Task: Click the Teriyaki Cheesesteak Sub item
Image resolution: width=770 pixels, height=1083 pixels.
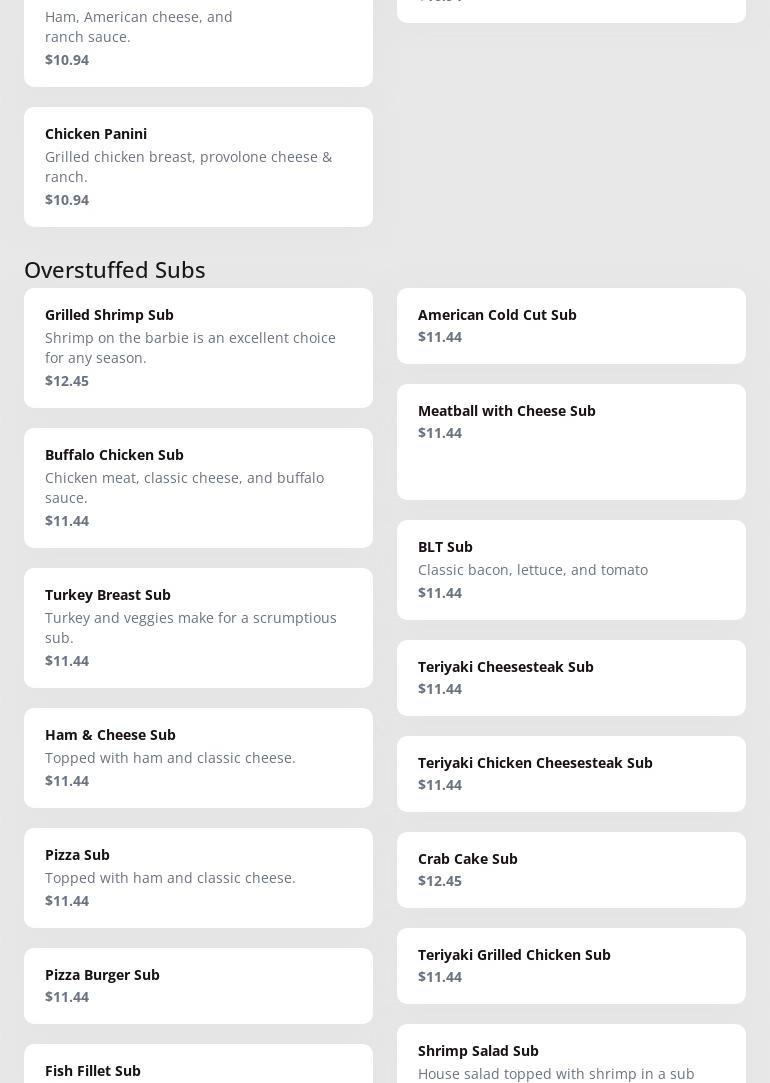Action: (571, 677)
